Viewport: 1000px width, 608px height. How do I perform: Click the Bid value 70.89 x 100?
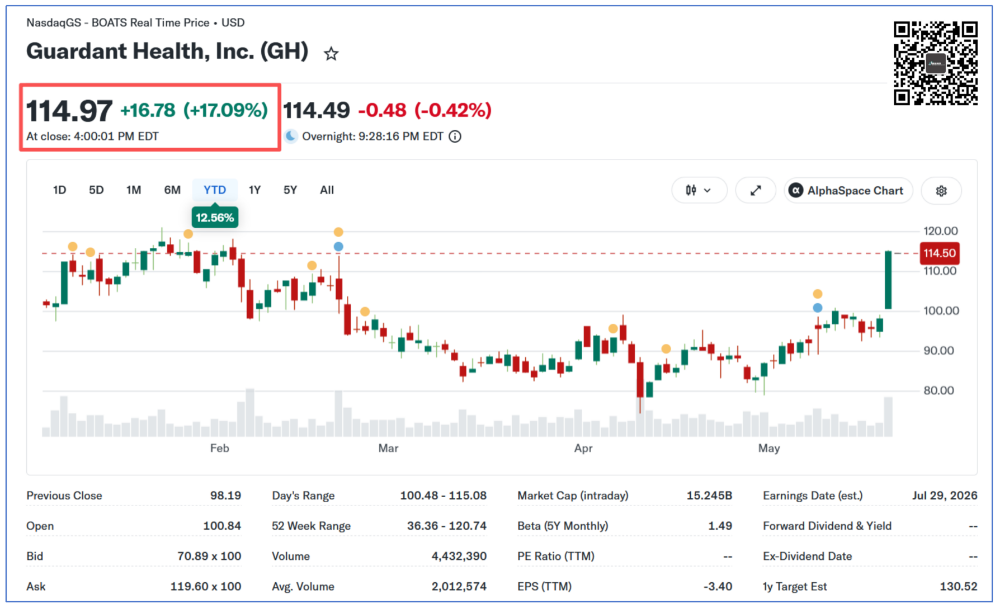[x=209, y=556]
